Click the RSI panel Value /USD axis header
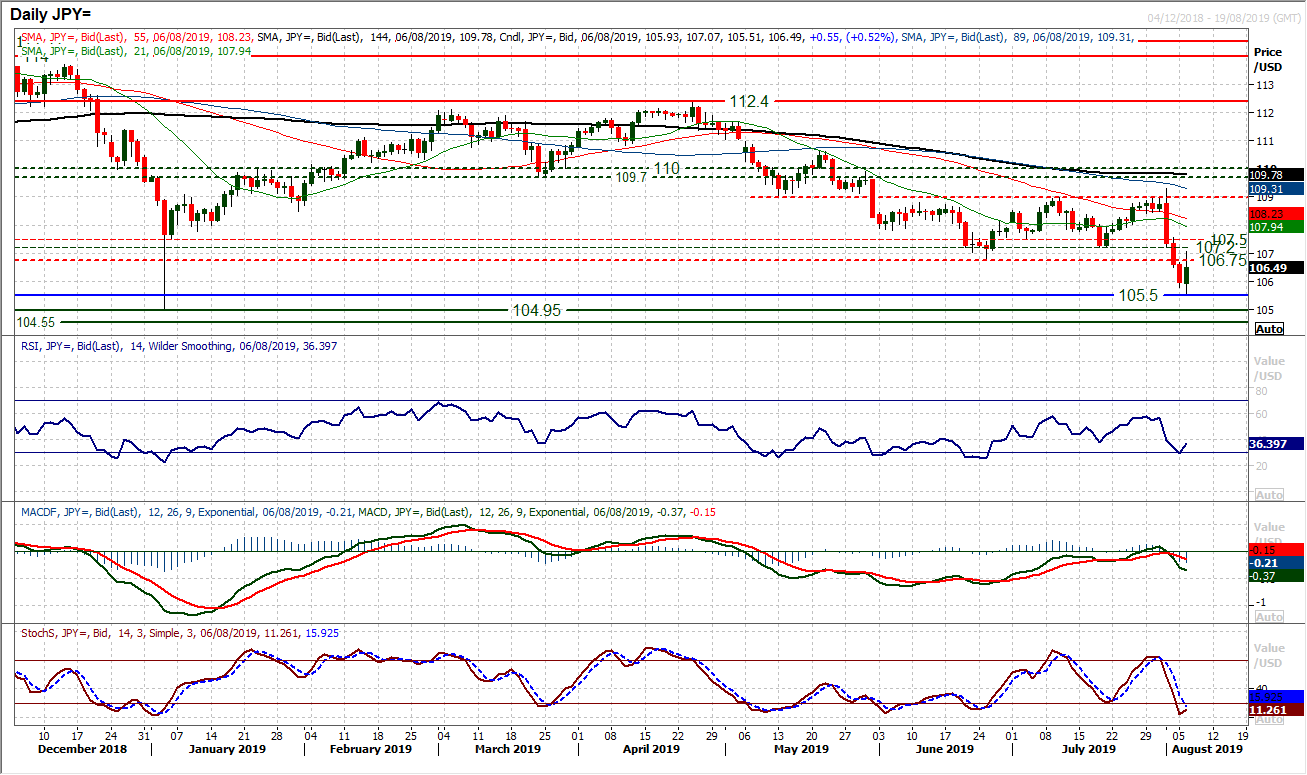 click(x=1270, y=371)
